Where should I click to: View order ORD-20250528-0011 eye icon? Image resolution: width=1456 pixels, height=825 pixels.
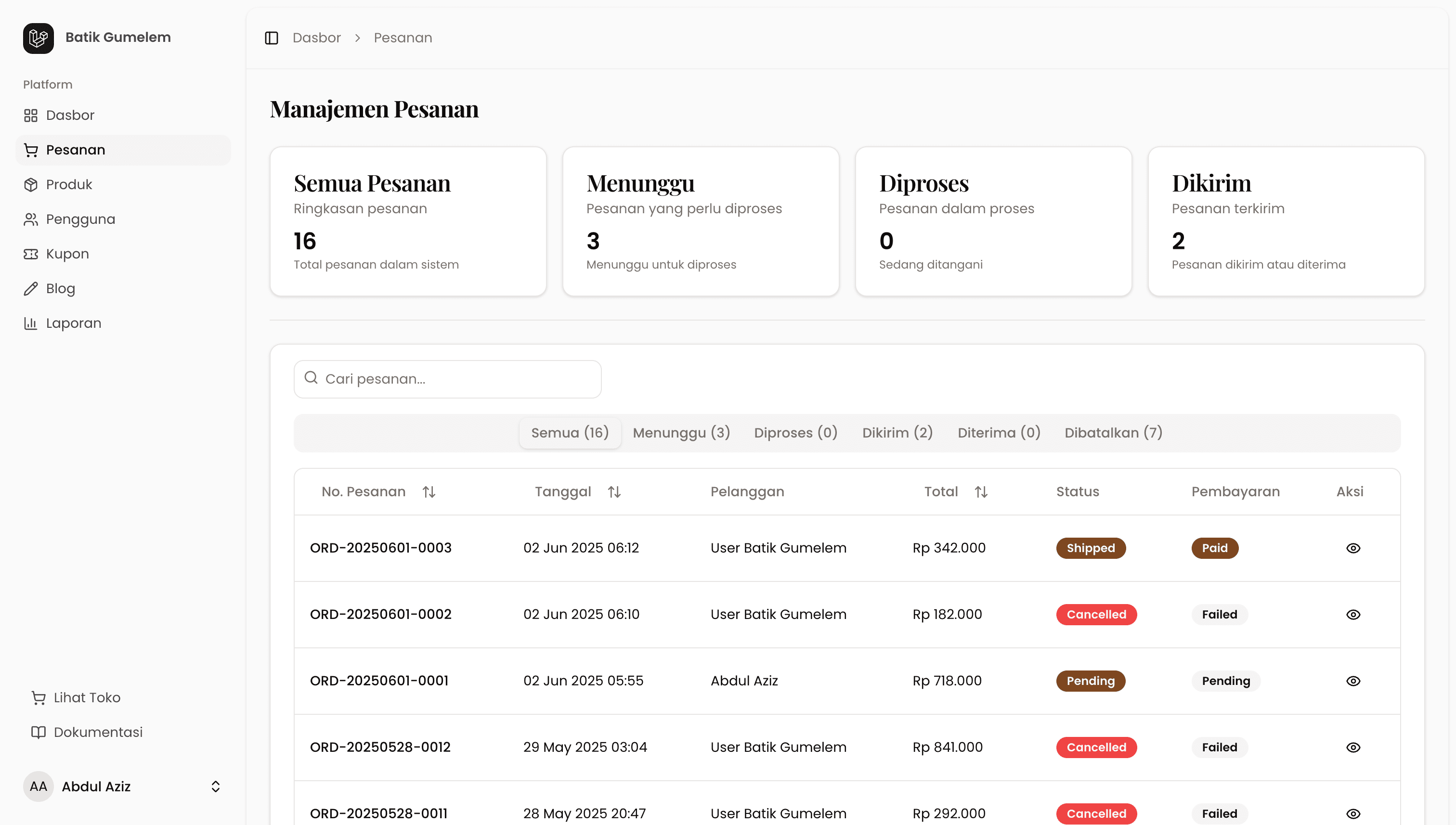(1353, 814)
